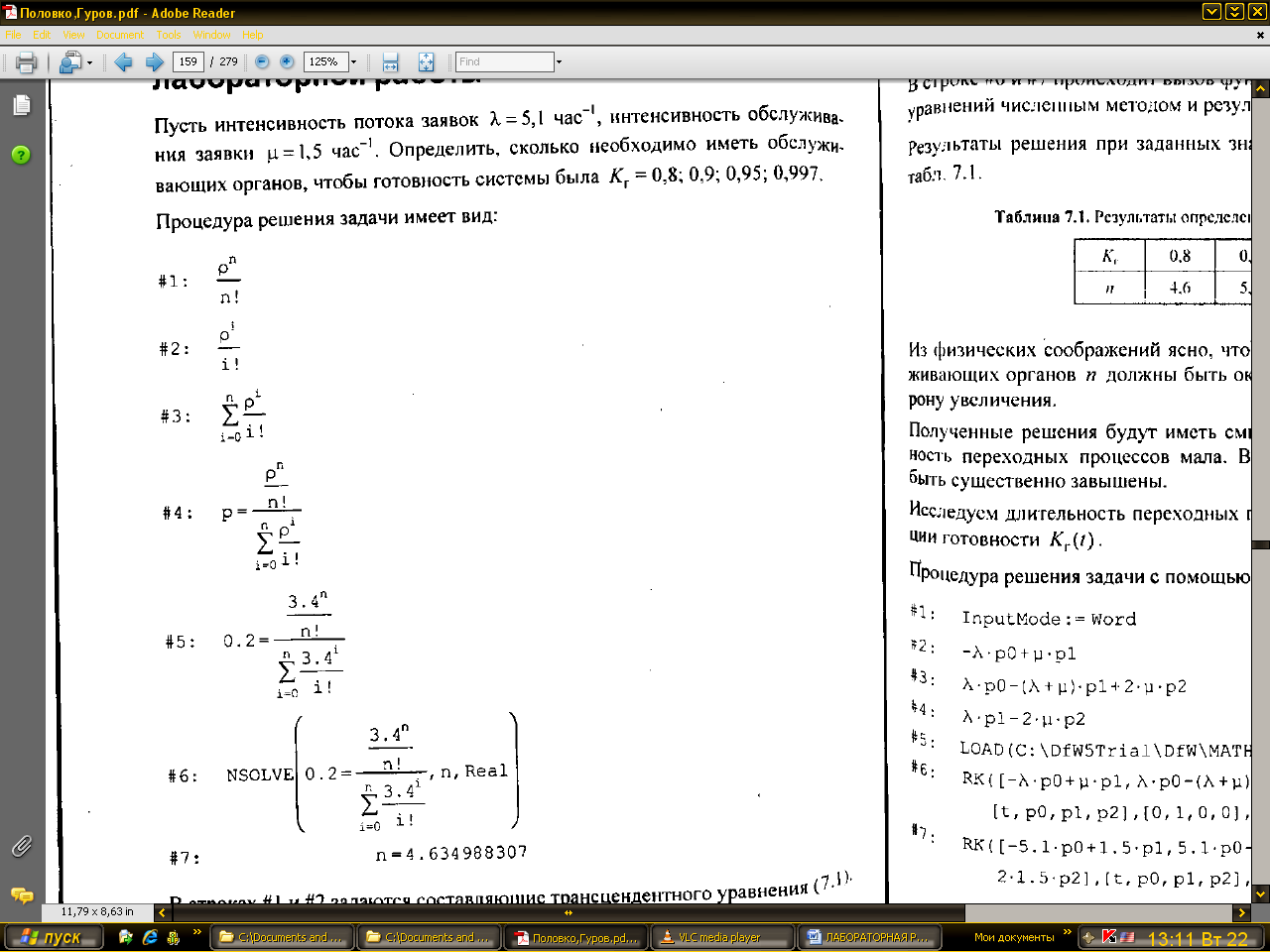The width and height of the screenshot is (1270, 952).
Task: Open the Window menu
Action: [211, 35]
